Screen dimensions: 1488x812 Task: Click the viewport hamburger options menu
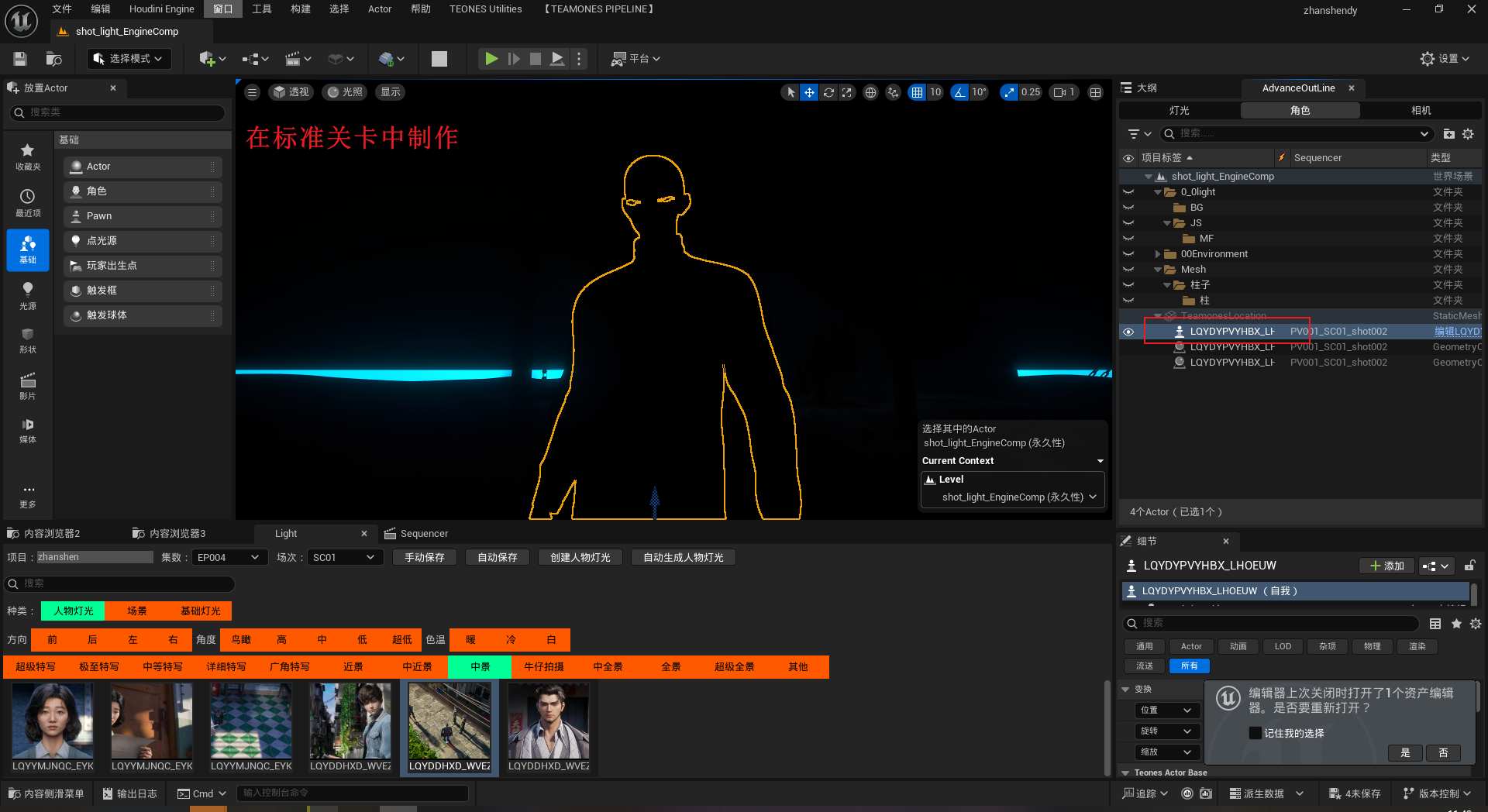252,92
